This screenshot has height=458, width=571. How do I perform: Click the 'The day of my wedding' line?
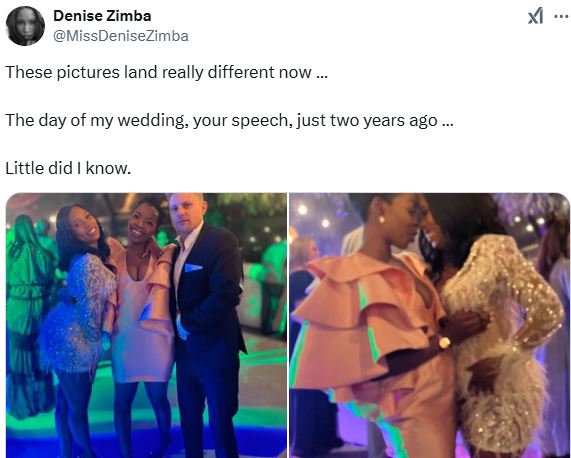pyautogui.click(x=229, y=120)
